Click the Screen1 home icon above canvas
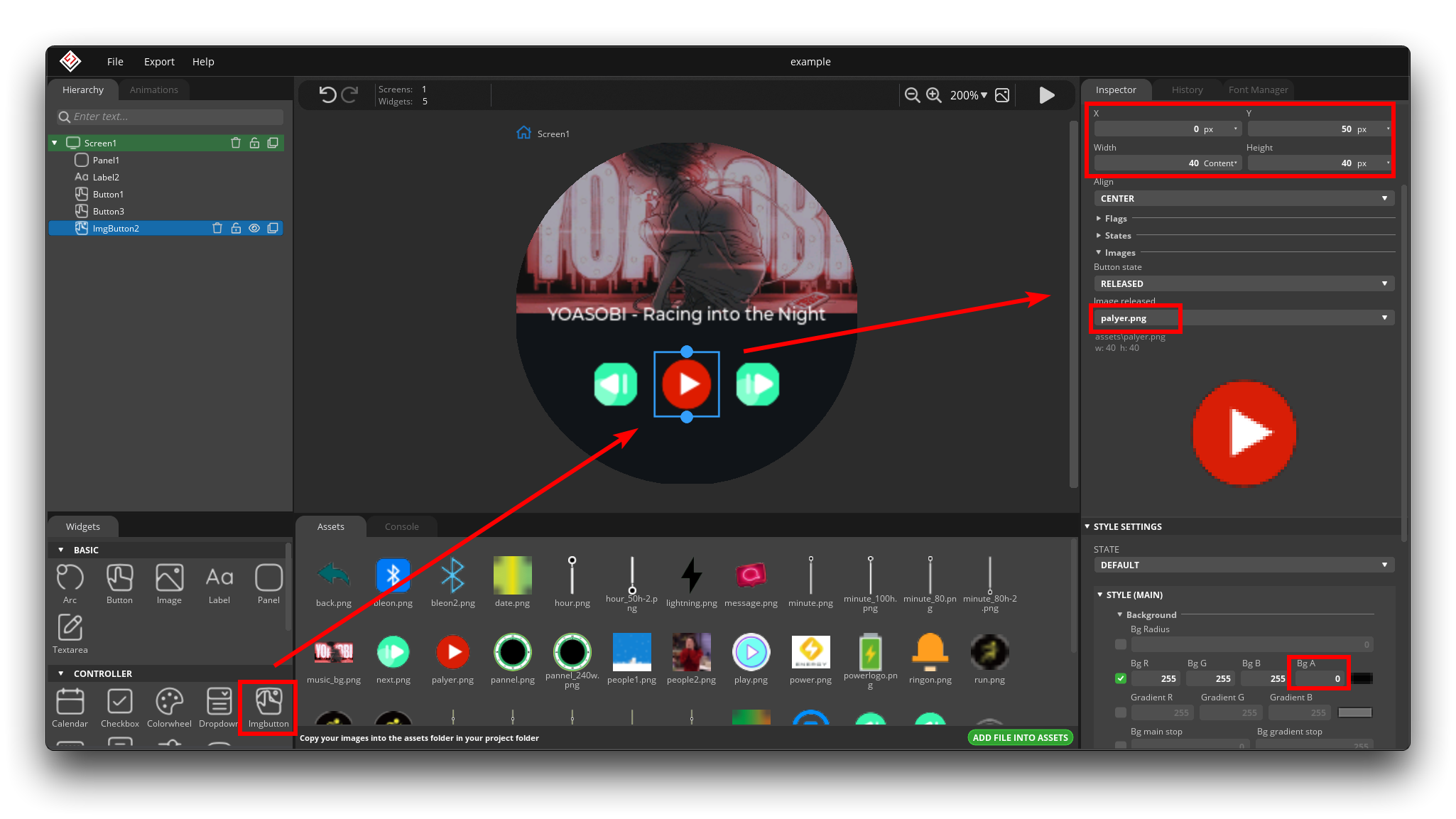 coord(523,133)
